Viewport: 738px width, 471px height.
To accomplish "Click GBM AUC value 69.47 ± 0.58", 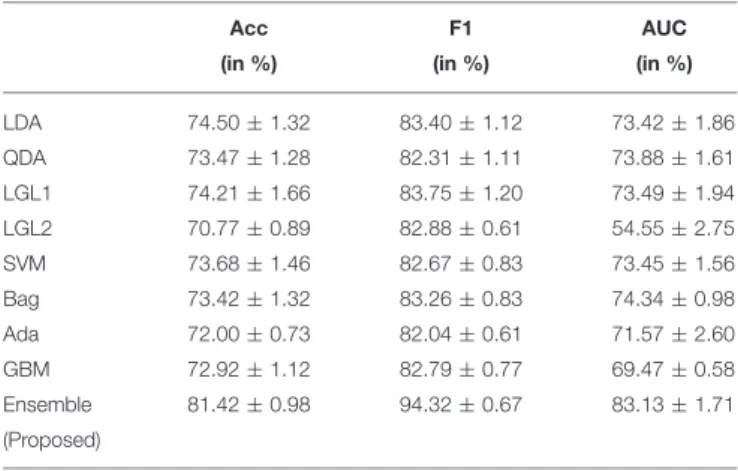I will (673, 369).
